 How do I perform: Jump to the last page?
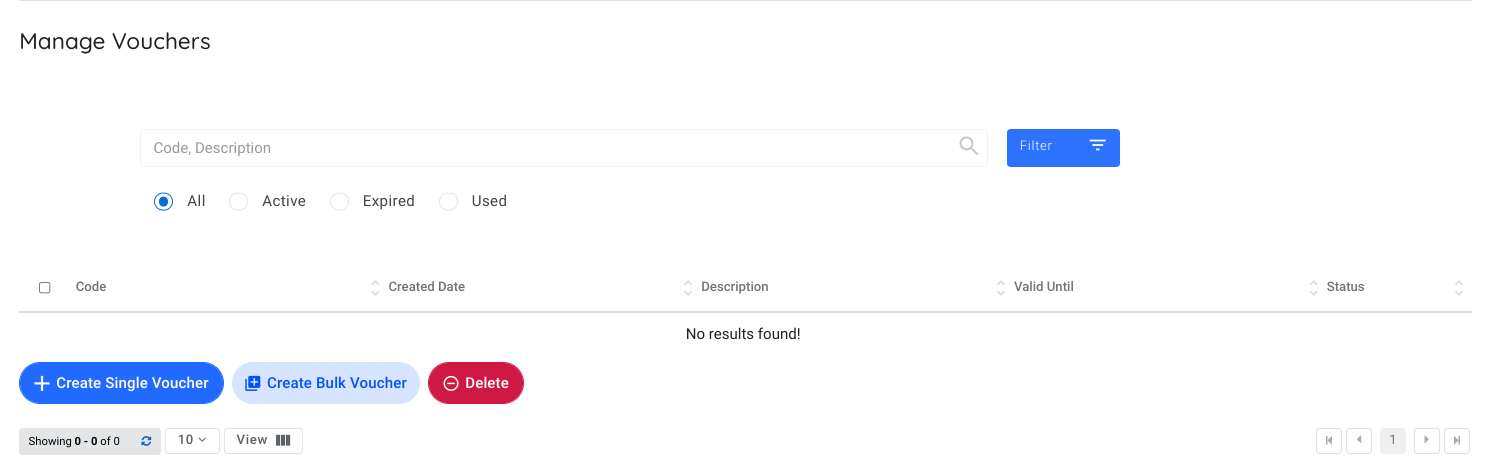coord(1457,440)
